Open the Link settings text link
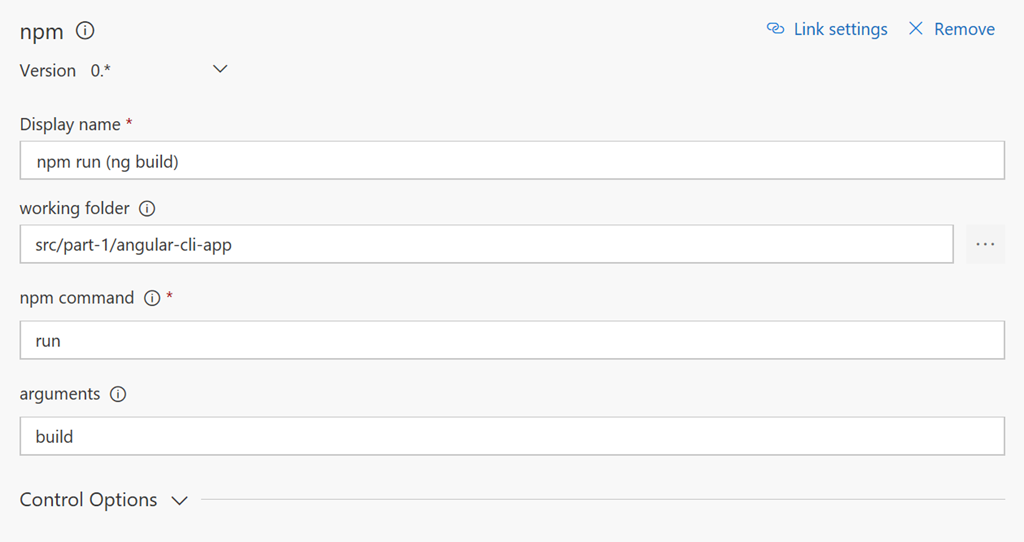The height and width of the screenshot is (542, 1024). point(840,29)
